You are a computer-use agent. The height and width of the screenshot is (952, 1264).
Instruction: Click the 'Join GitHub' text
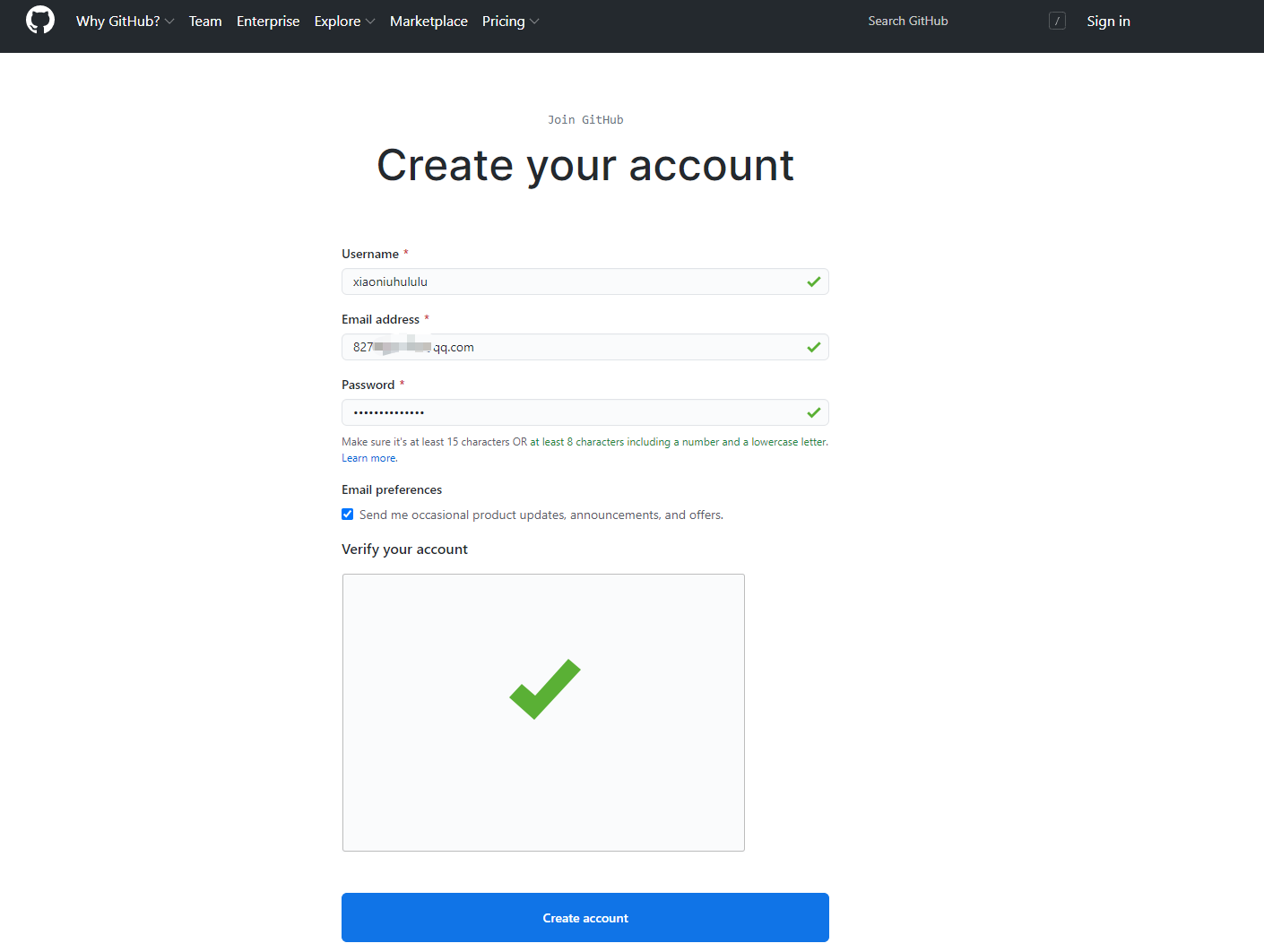[585, 119]
